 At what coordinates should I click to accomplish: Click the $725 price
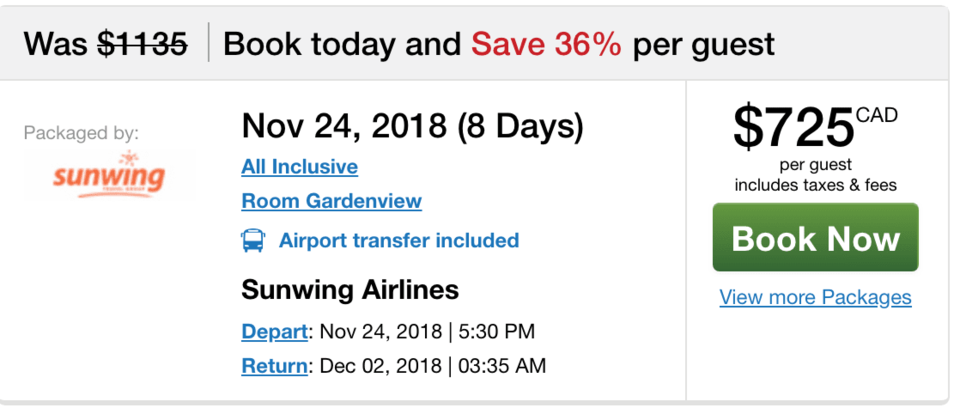[793, 128]
